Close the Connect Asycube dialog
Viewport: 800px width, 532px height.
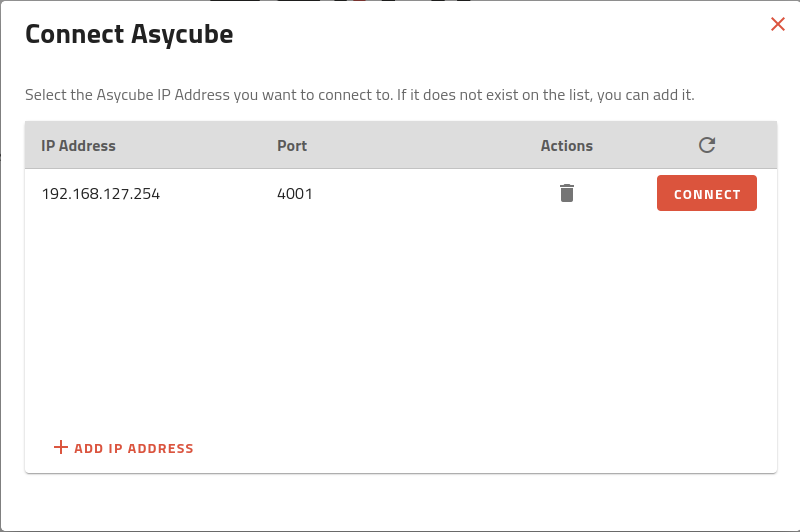(778, 24)
